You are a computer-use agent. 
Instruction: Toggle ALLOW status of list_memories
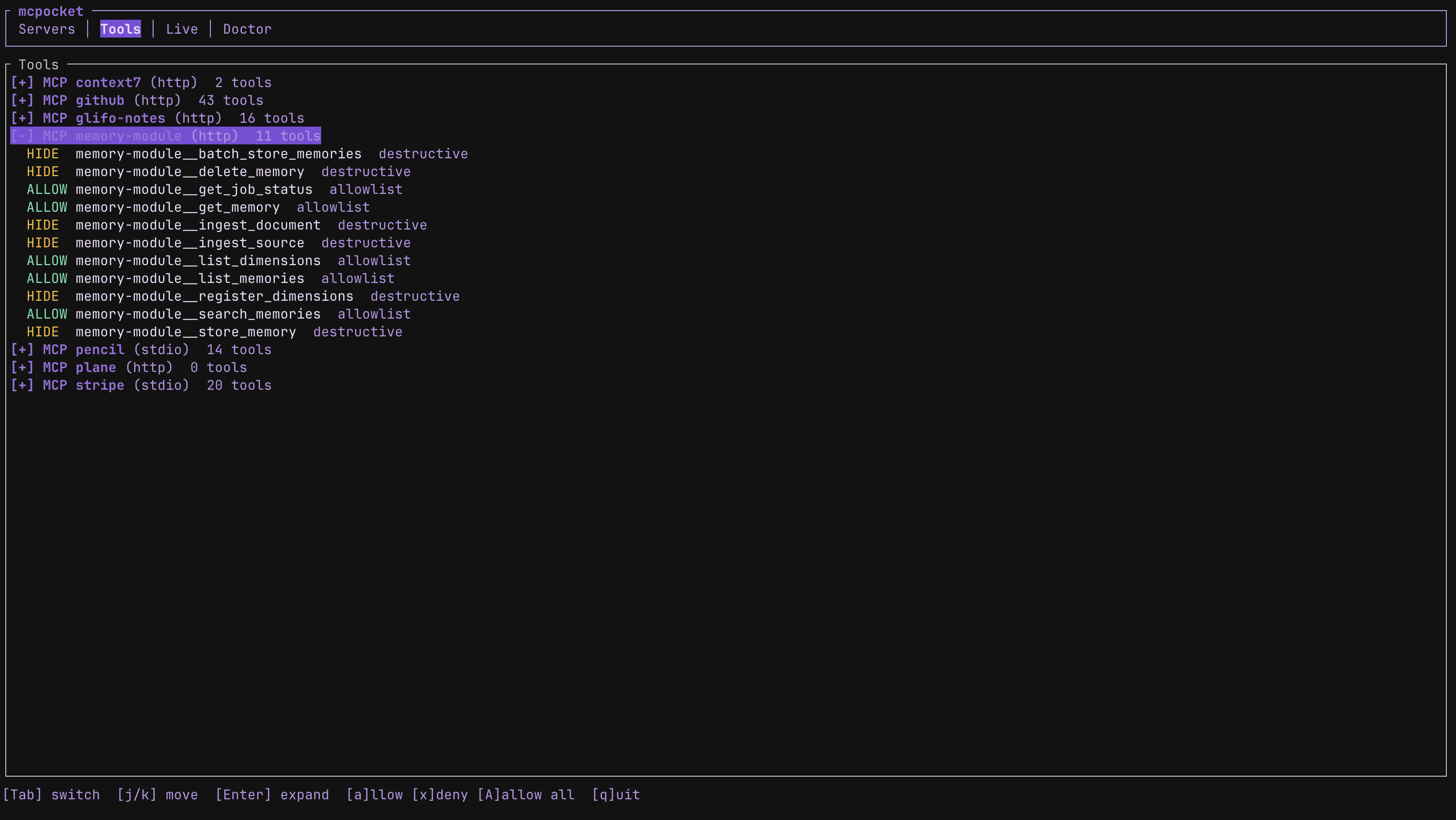(x=47, y=279)
